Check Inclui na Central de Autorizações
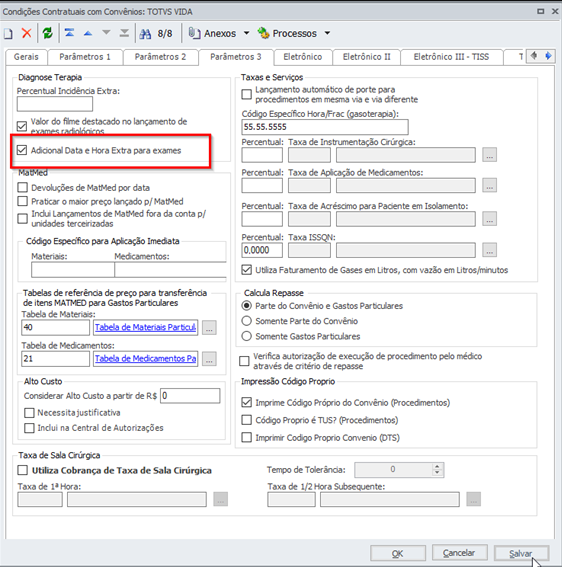Image resolution: width=562 pixels, height=567 pixels. [29, 428]
